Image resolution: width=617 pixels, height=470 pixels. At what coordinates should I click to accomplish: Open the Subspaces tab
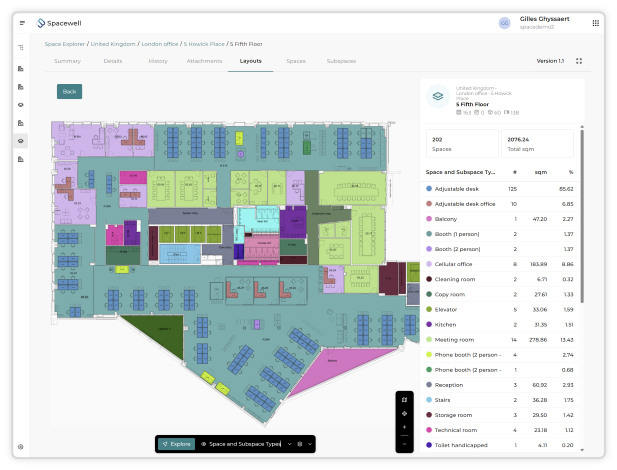click(341, 61)
